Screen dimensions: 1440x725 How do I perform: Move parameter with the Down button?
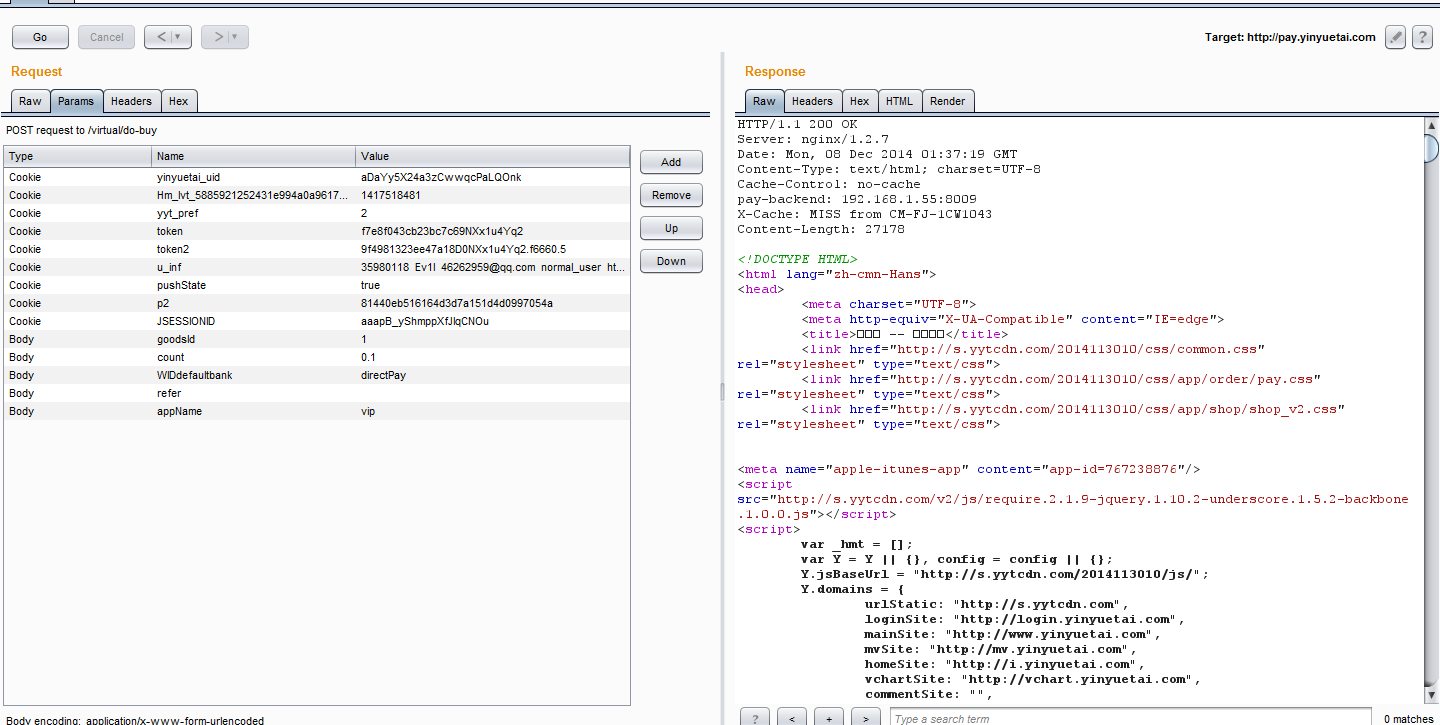(671, 261)
